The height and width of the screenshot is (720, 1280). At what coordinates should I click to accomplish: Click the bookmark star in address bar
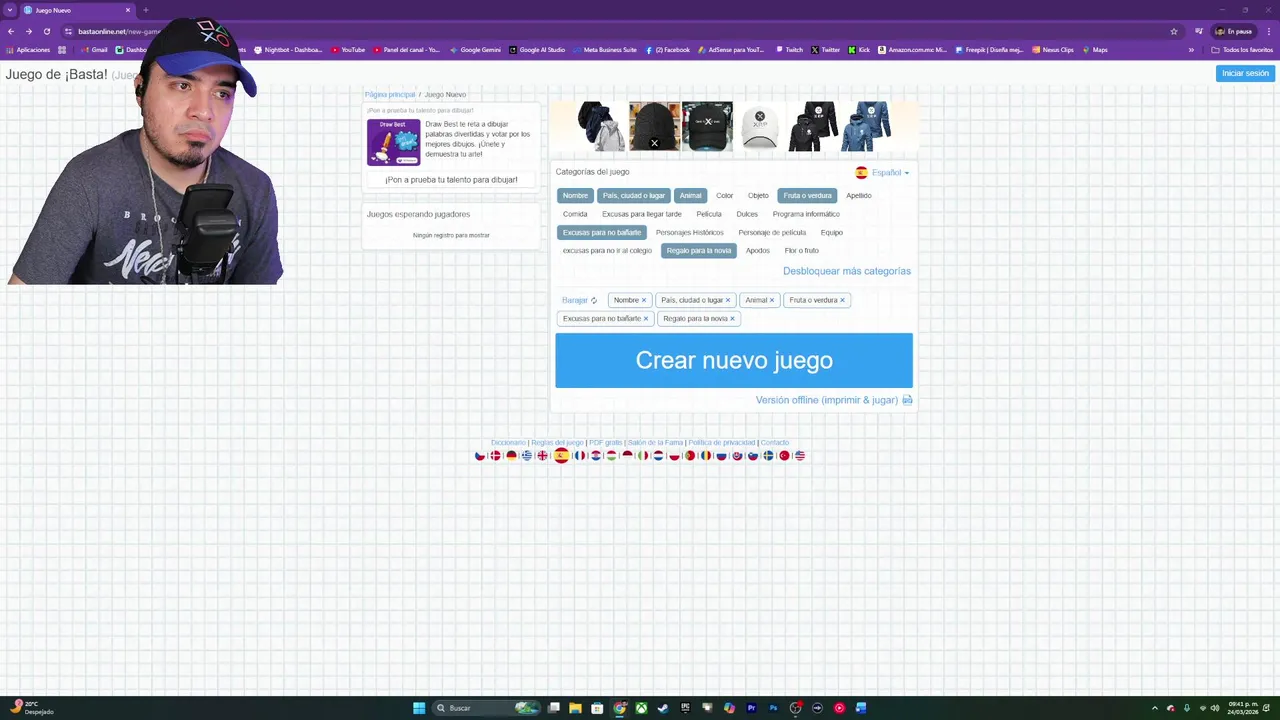[1174, 31]
